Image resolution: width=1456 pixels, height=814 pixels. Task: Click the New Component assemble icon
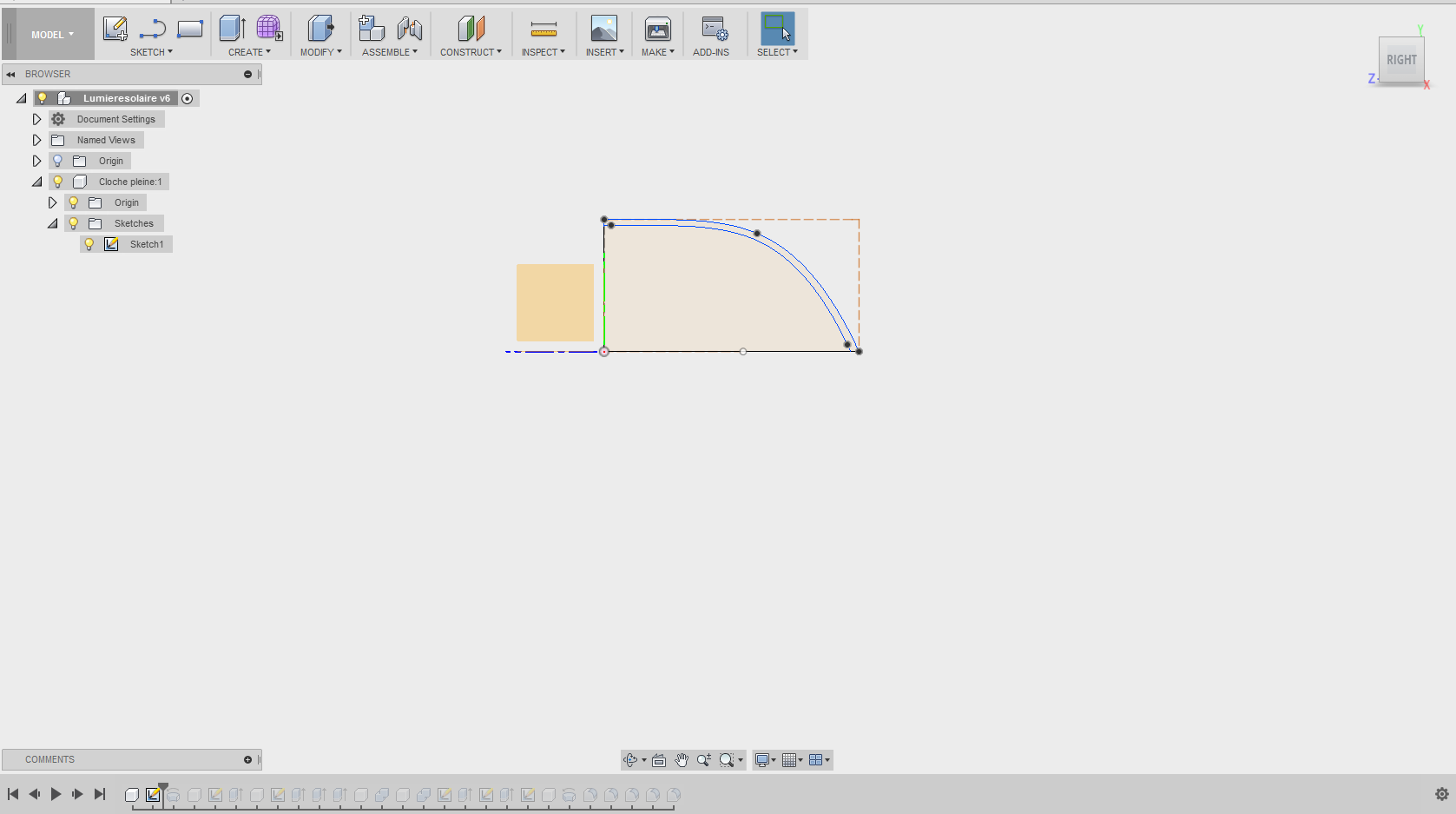point(372,29)
